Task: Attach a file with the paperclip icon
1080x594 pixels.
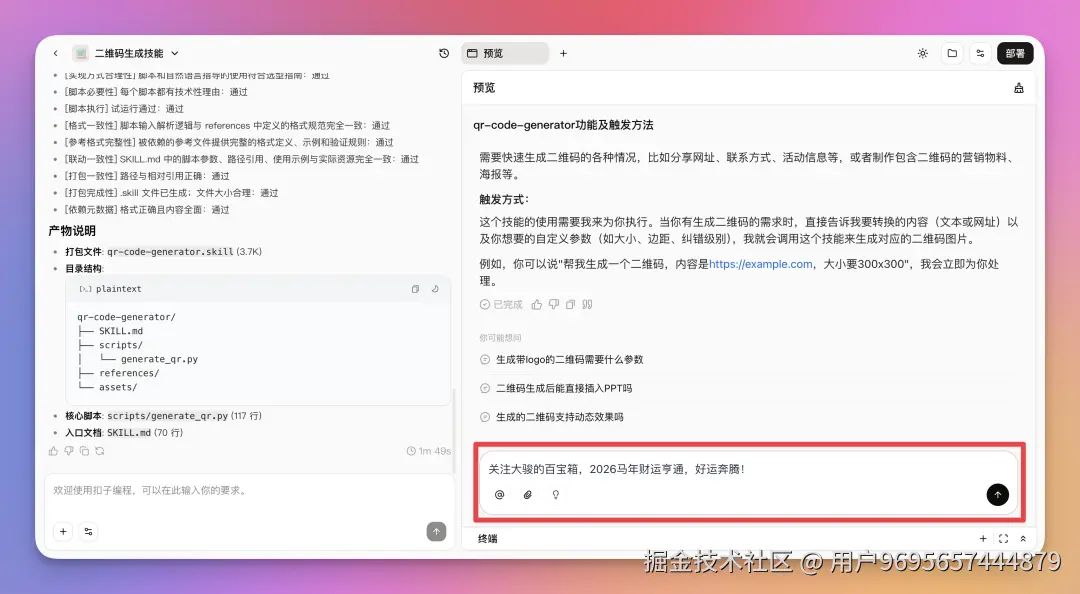Action: click(x=528, y=494)
